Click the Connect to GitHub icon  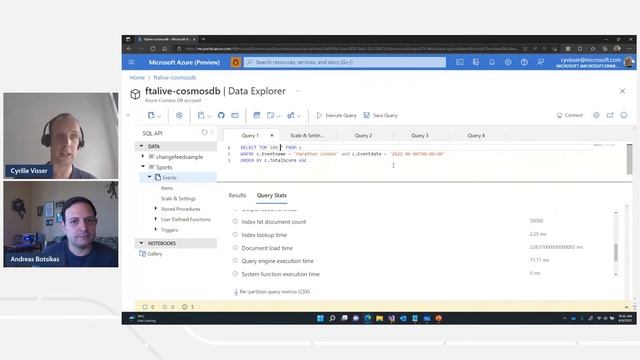pyautogui.click(x=221, y=116)
